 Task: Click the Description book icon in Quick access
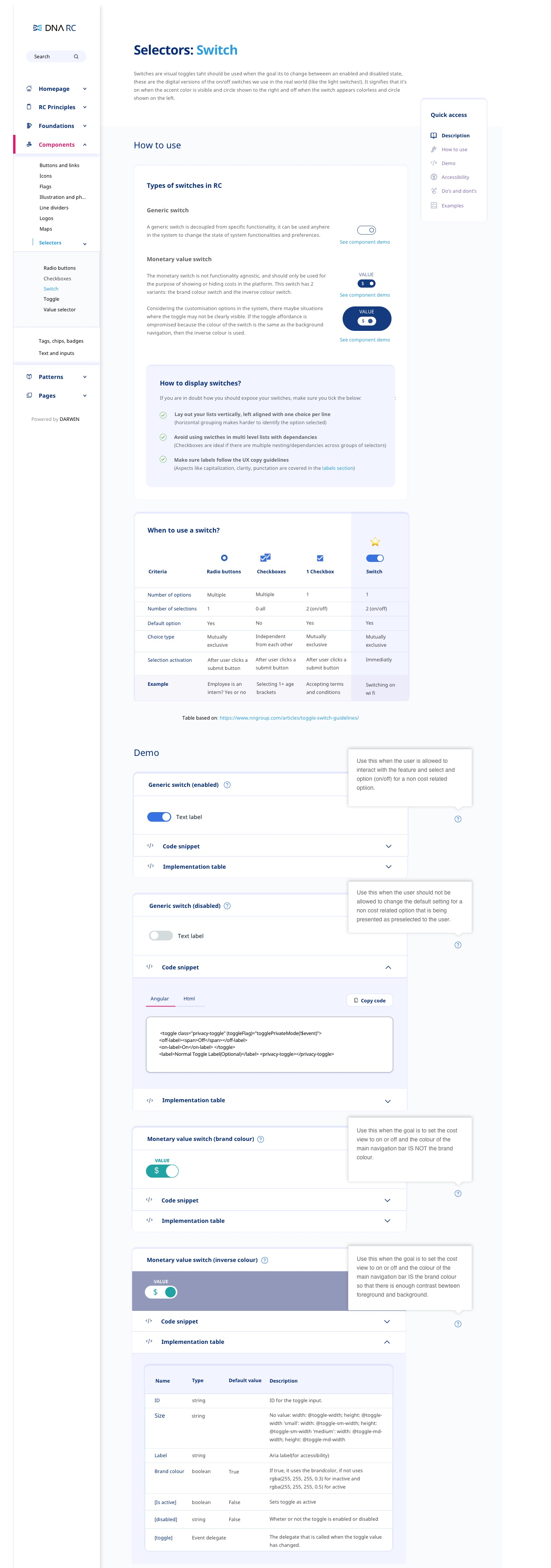click(x=434, y=136)
